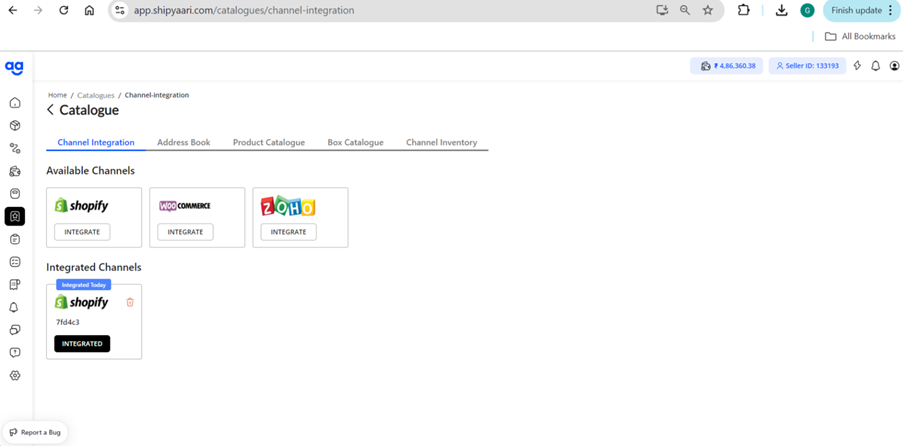Open the package box icon in sidebar
Image resolution: width=903 pixels, height=446 pixels.
(15, 126)
